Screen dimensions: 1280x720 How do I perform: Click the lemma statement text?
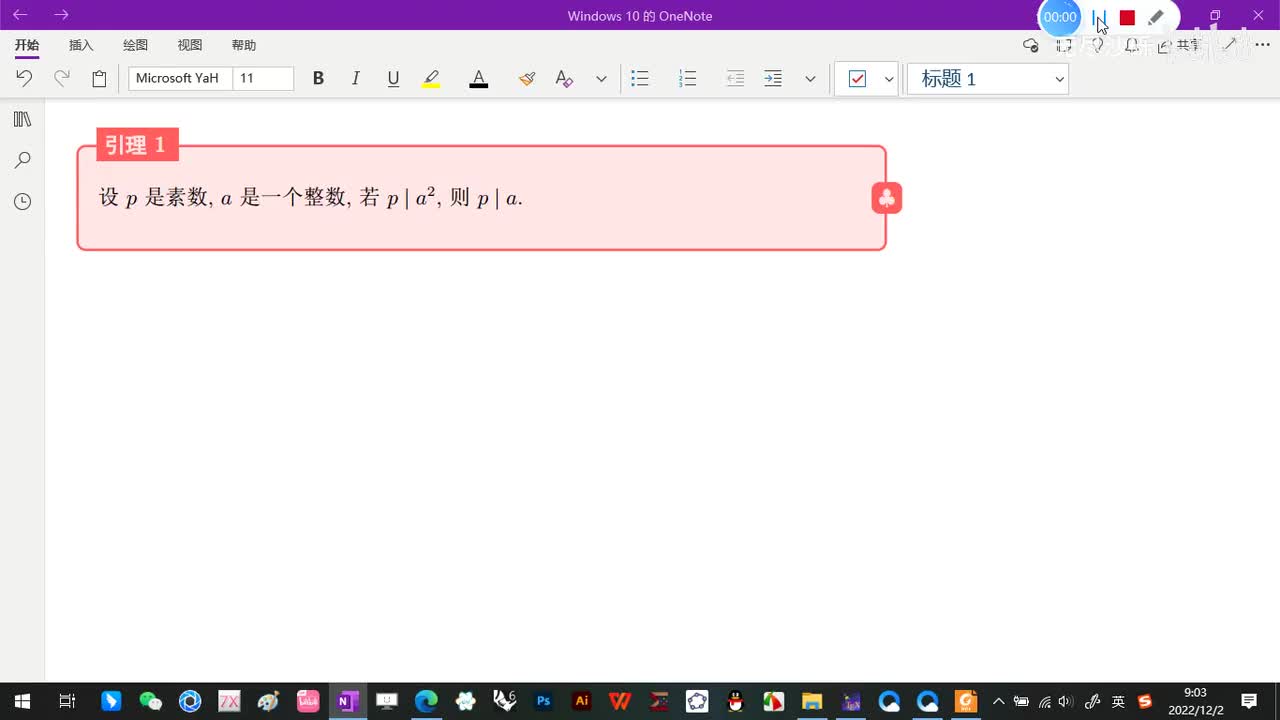pos(311,198)
